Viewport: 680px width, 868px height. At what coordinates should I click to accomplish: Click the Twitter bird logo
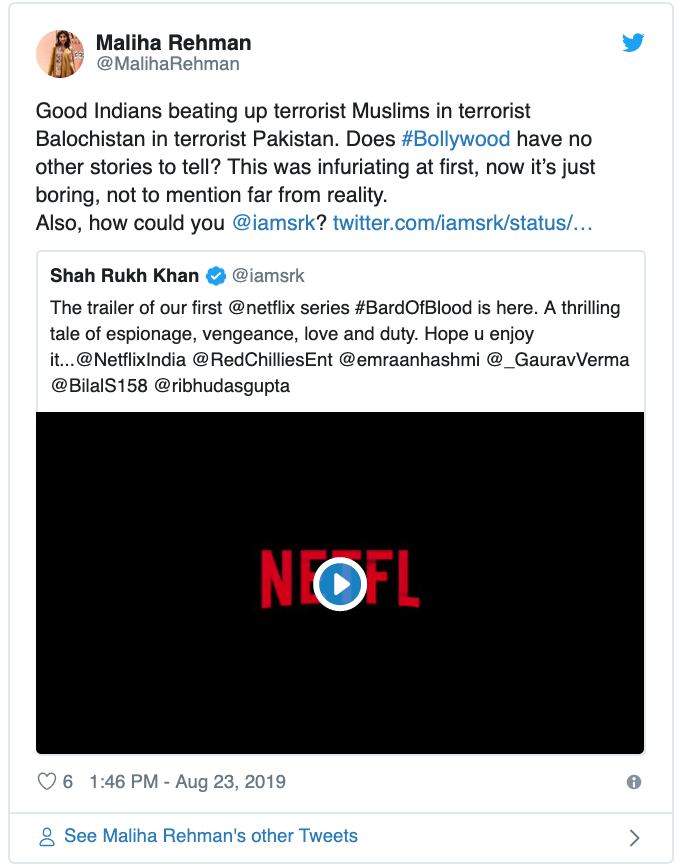coord(633,43)
